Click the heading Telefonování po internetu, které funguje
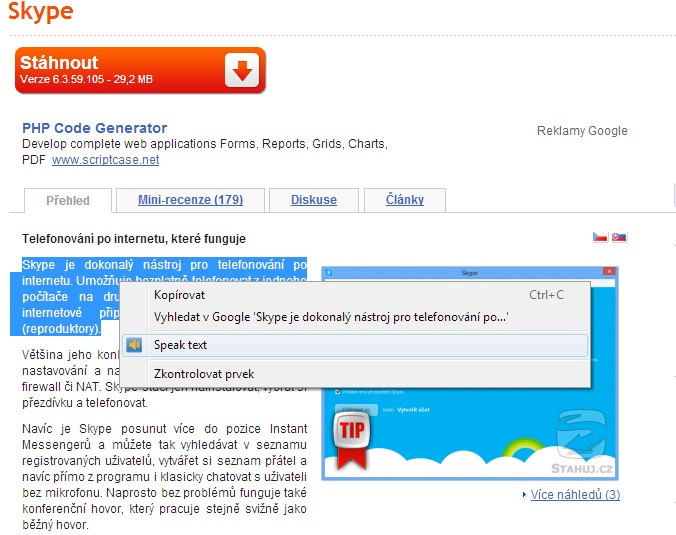This screenshot has height=535, width=676. [x=134, y=239]
